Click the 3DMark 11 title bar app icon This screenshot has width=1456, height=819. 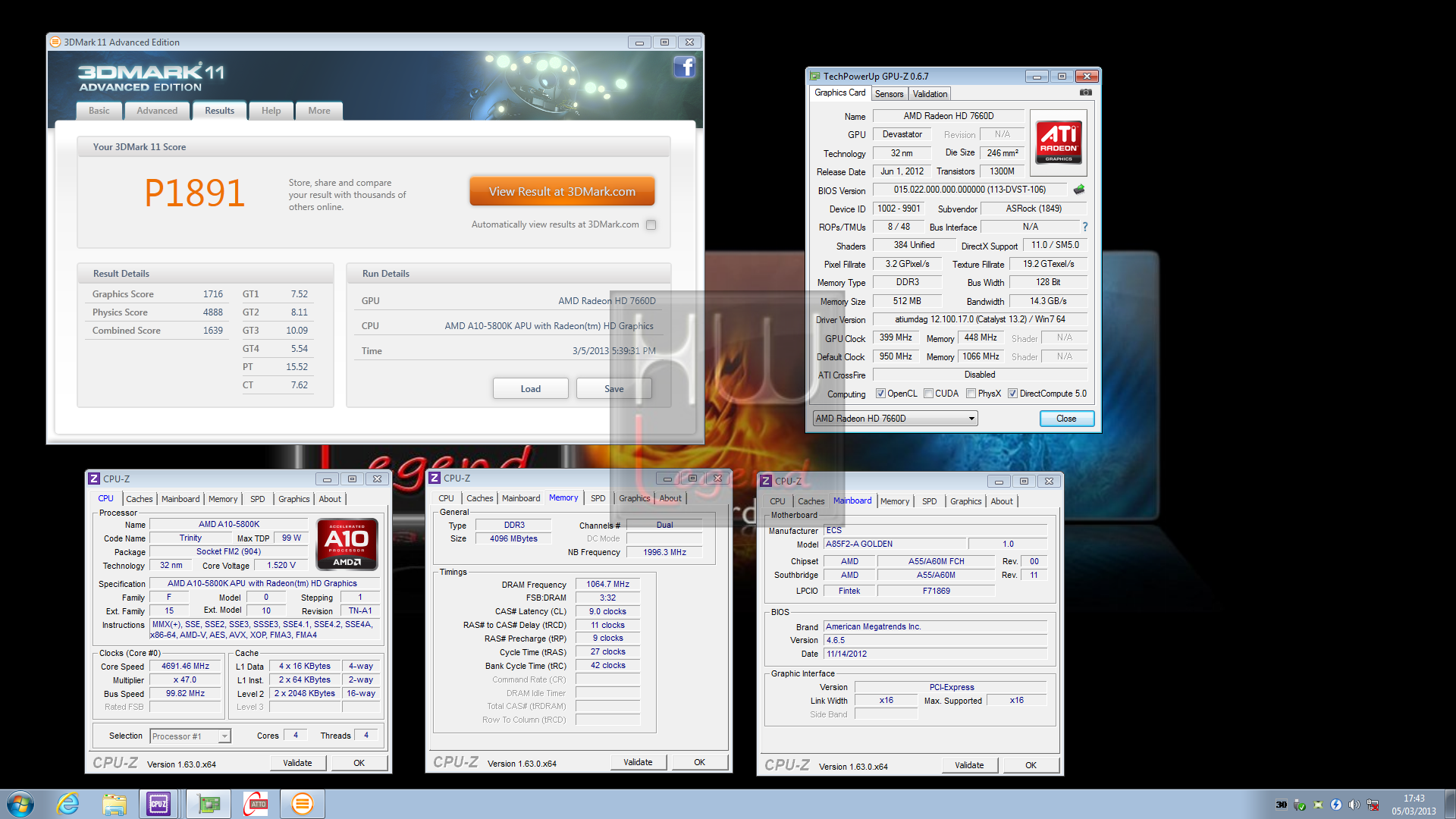(x=55, y=42)
